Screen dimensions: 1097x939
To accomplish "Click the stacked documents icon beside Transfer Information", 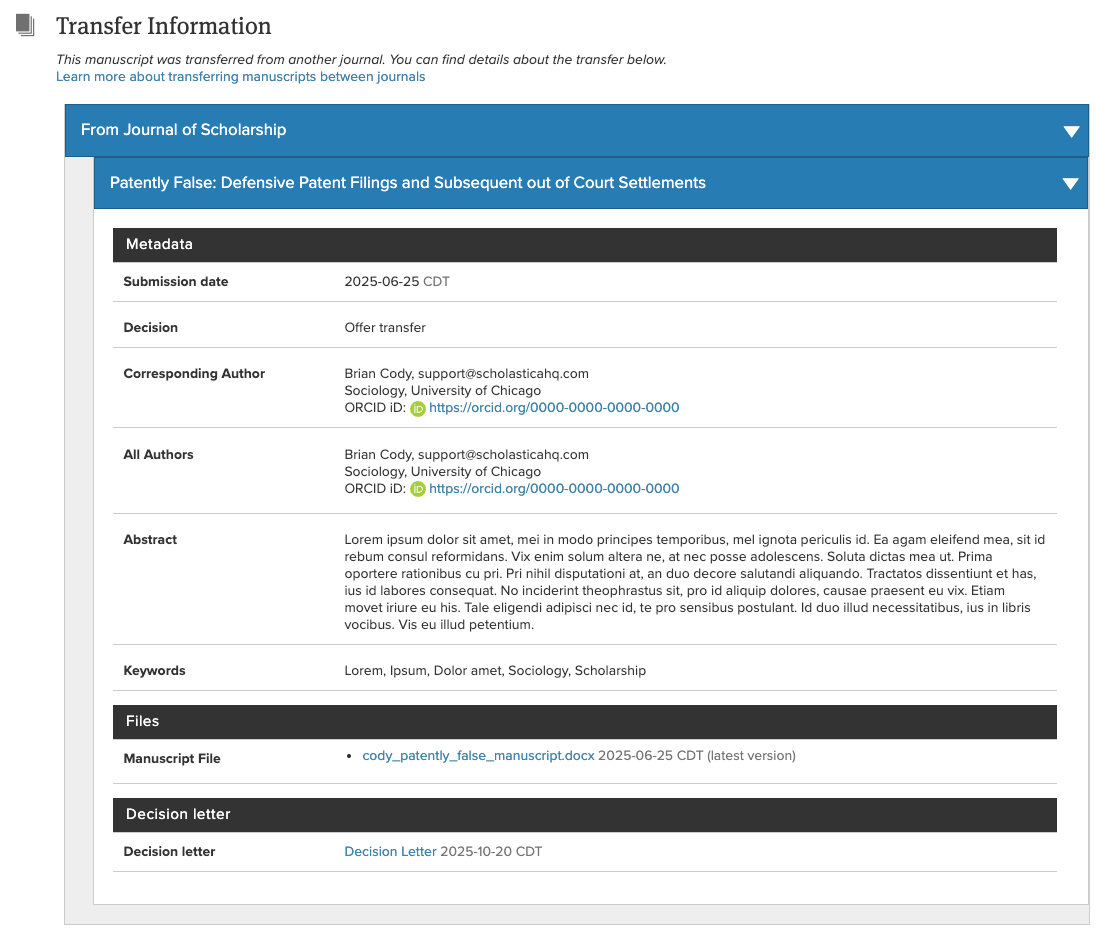I will (25, 25).
